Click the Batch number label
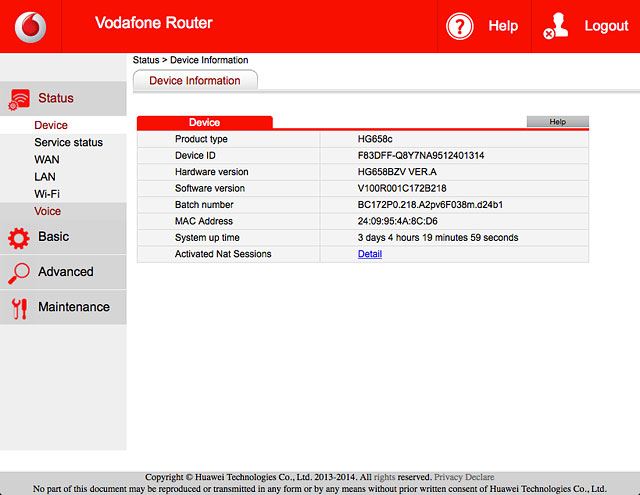 coord(204,204)
